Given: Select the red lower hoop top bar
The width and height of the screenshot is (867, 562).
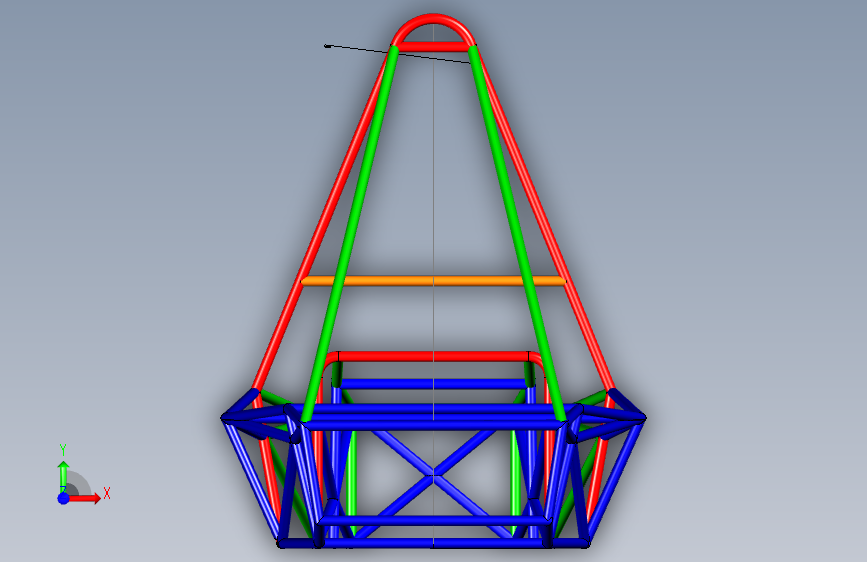Looking at the screenshot, I should 434,356.
